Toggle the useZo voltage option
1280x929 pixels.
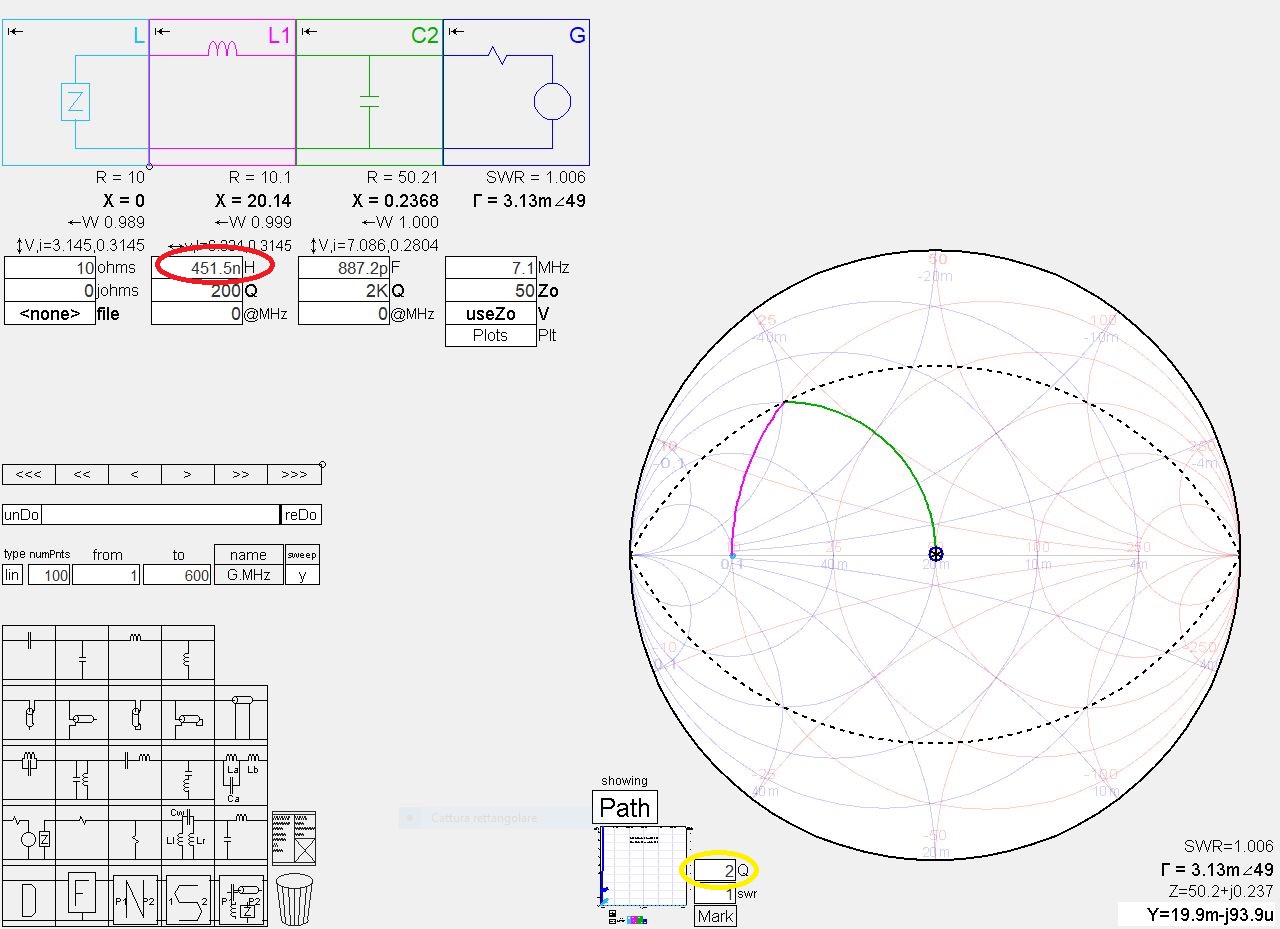491,314
